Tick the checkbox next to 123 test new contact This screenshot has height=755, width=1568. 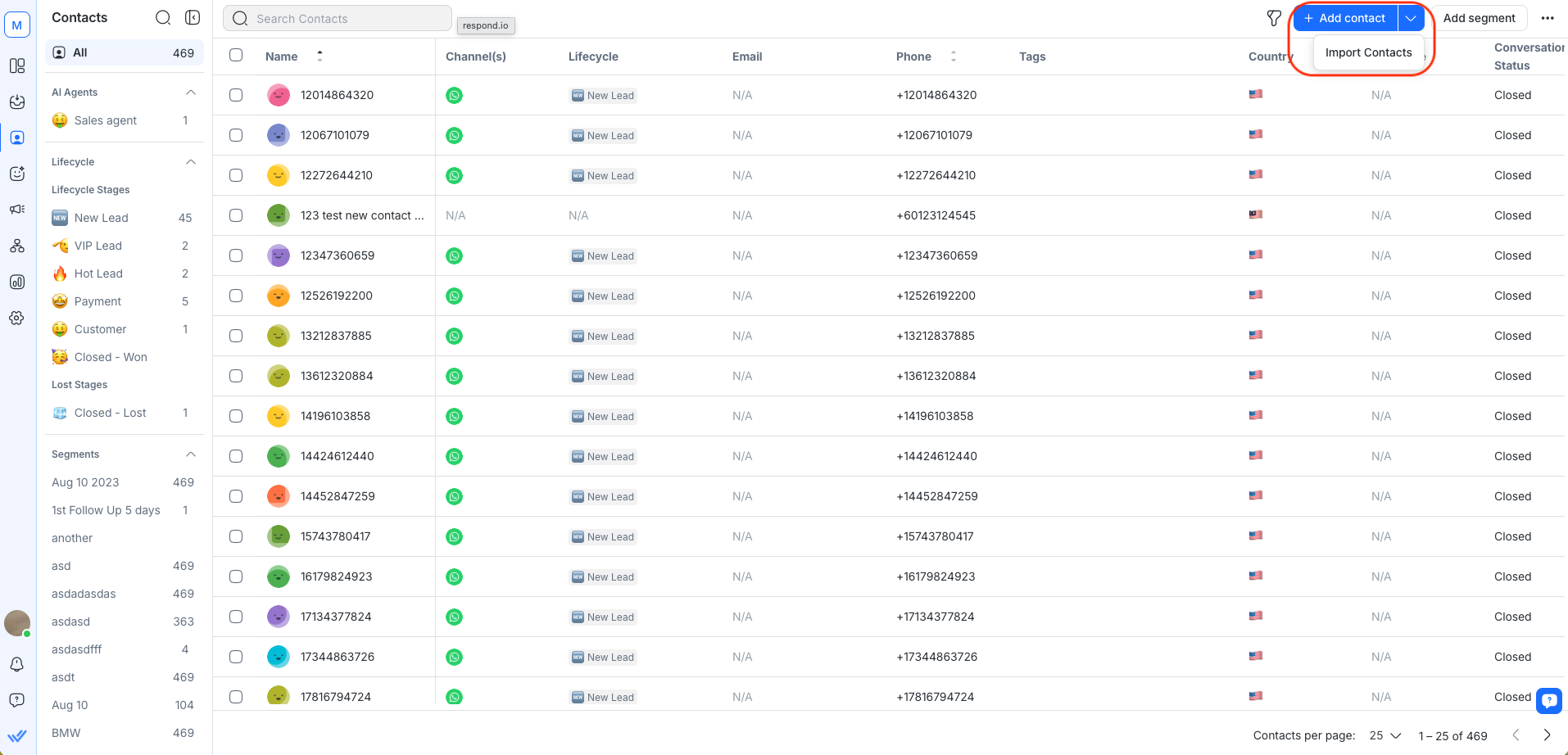[x=236, y=215]
